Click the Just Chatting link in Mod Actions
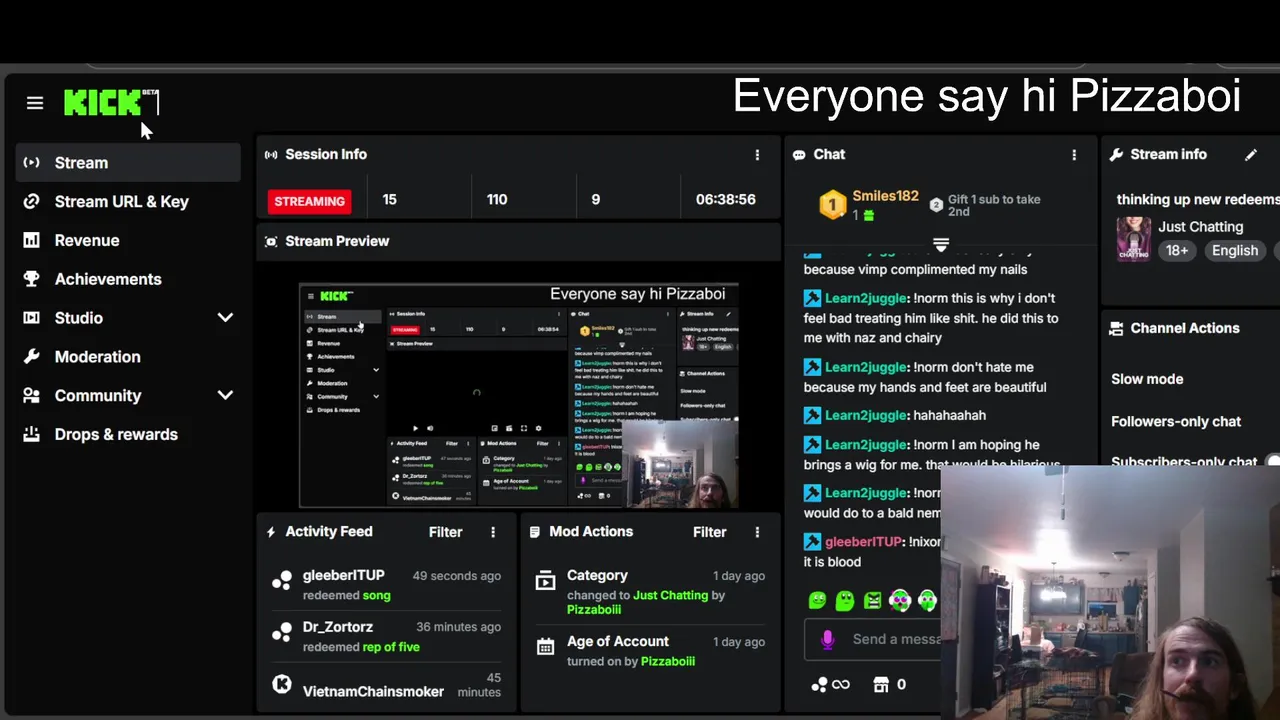Image resolution: width=1280 pixels, height=720 pixels. pos(670,596)
